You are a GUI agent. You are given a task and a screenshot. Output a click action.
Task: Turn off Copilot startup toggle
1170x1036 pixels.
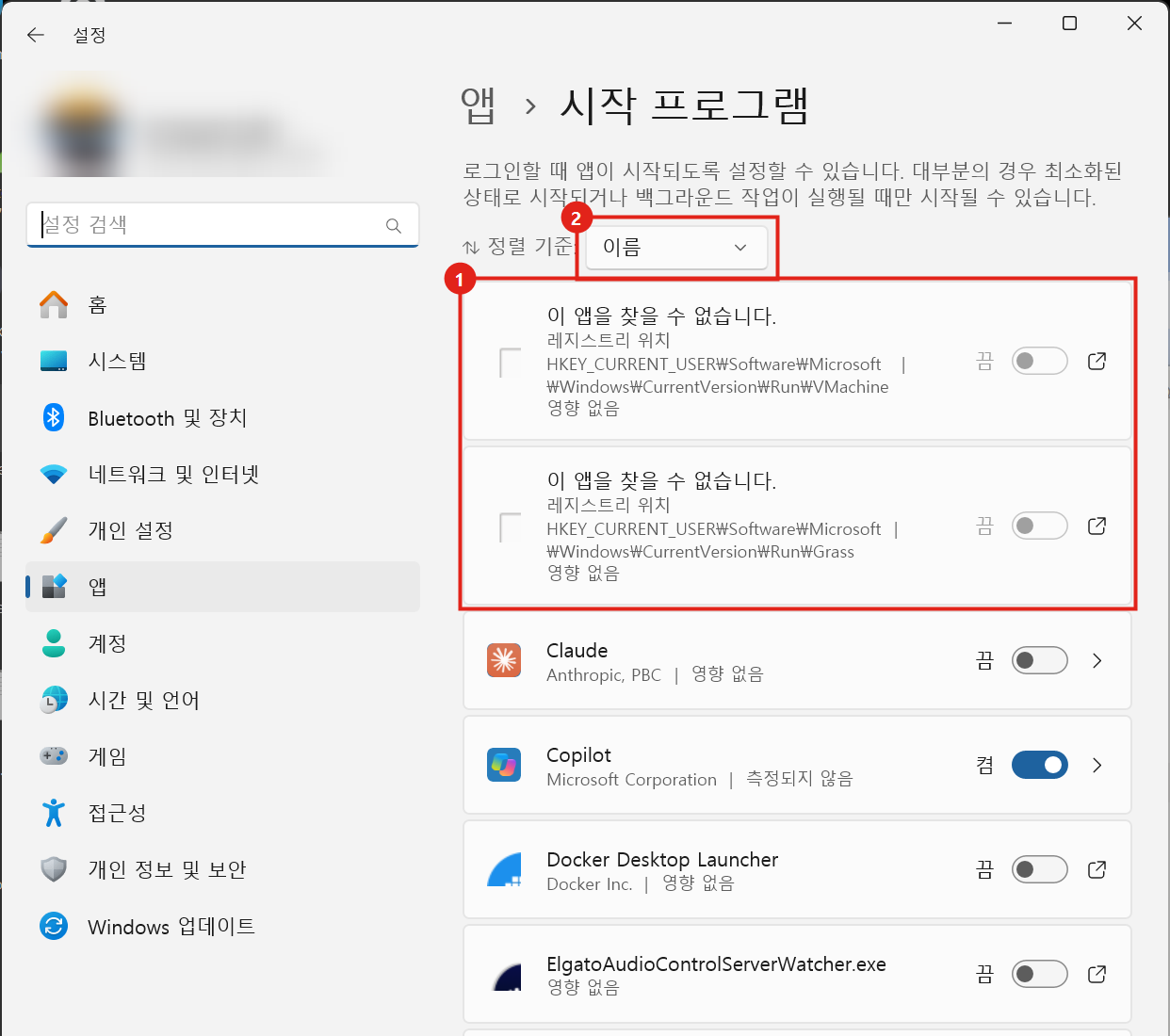pyautogui.click(x=1040, y=765)
